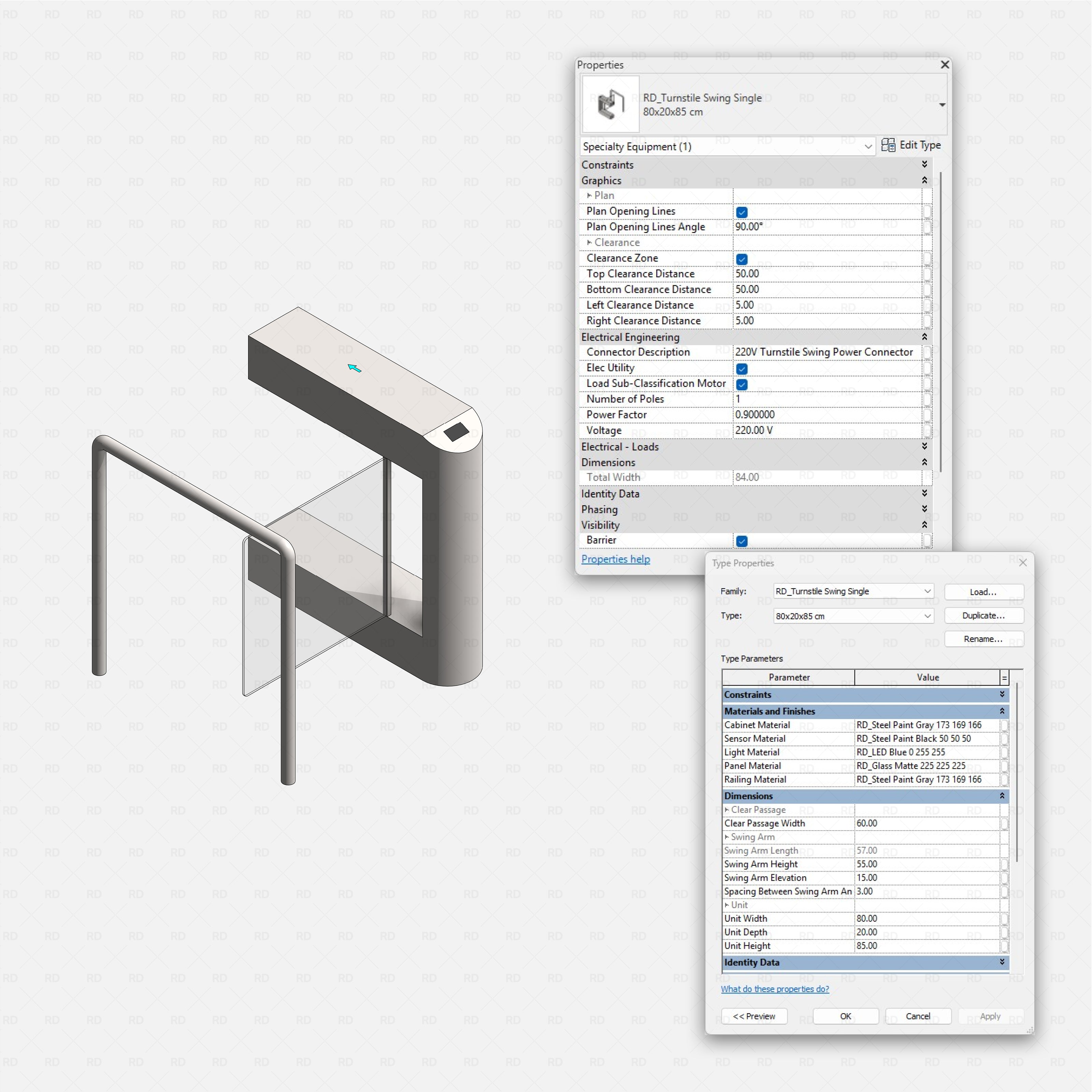This screenshot has height=1092, width=1092.
Task: Click the Value column header
Action: click(x=928, y=677)
